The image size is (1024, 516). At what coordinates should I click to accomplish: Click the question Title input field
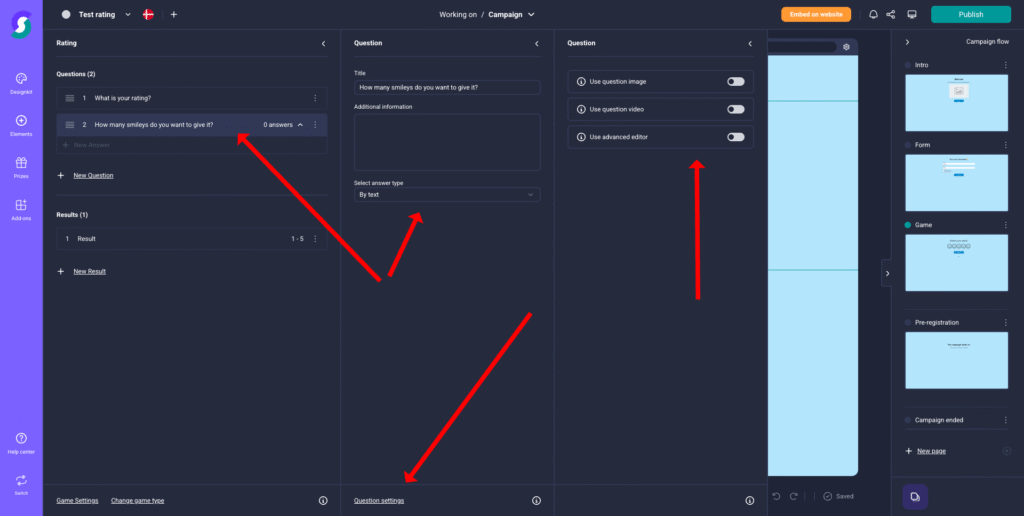point(447,87)
